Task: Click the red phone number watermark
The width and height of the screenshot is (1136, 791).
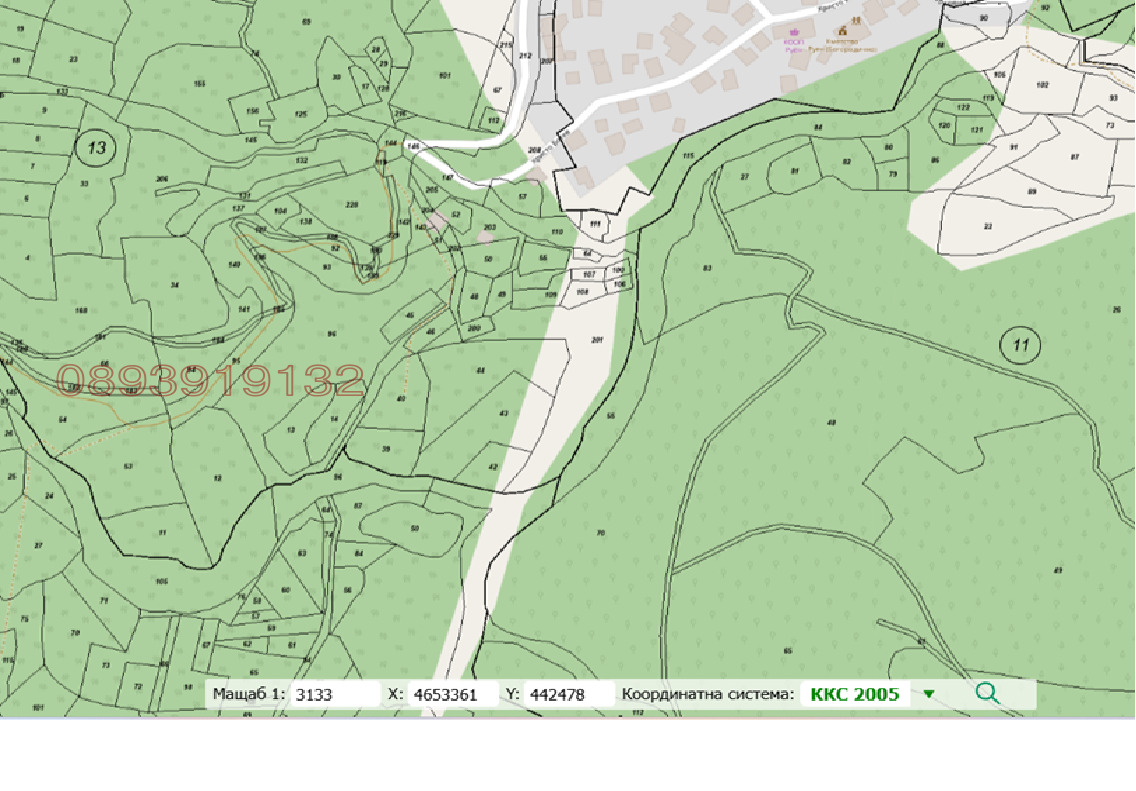Action: coord(210,380)
